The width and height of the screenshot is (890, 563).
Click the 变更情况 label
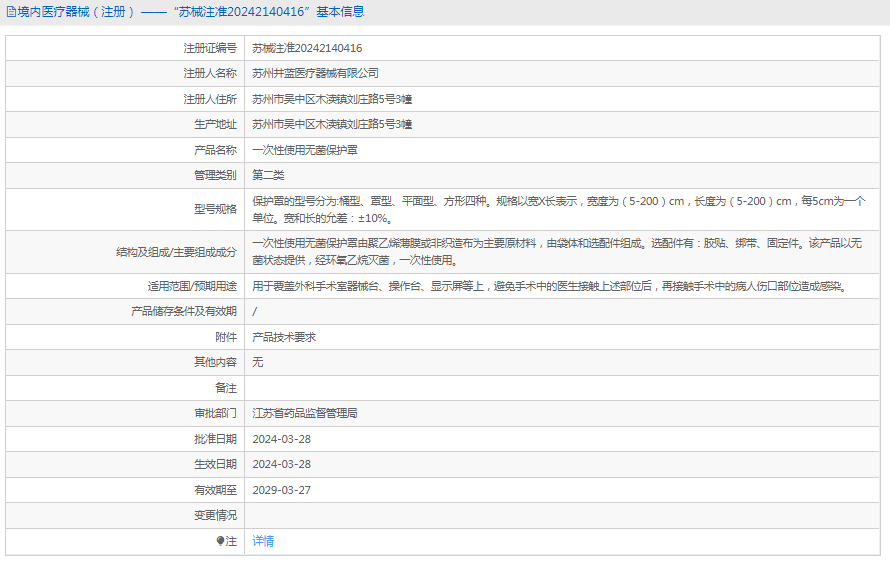click(215, 515)
